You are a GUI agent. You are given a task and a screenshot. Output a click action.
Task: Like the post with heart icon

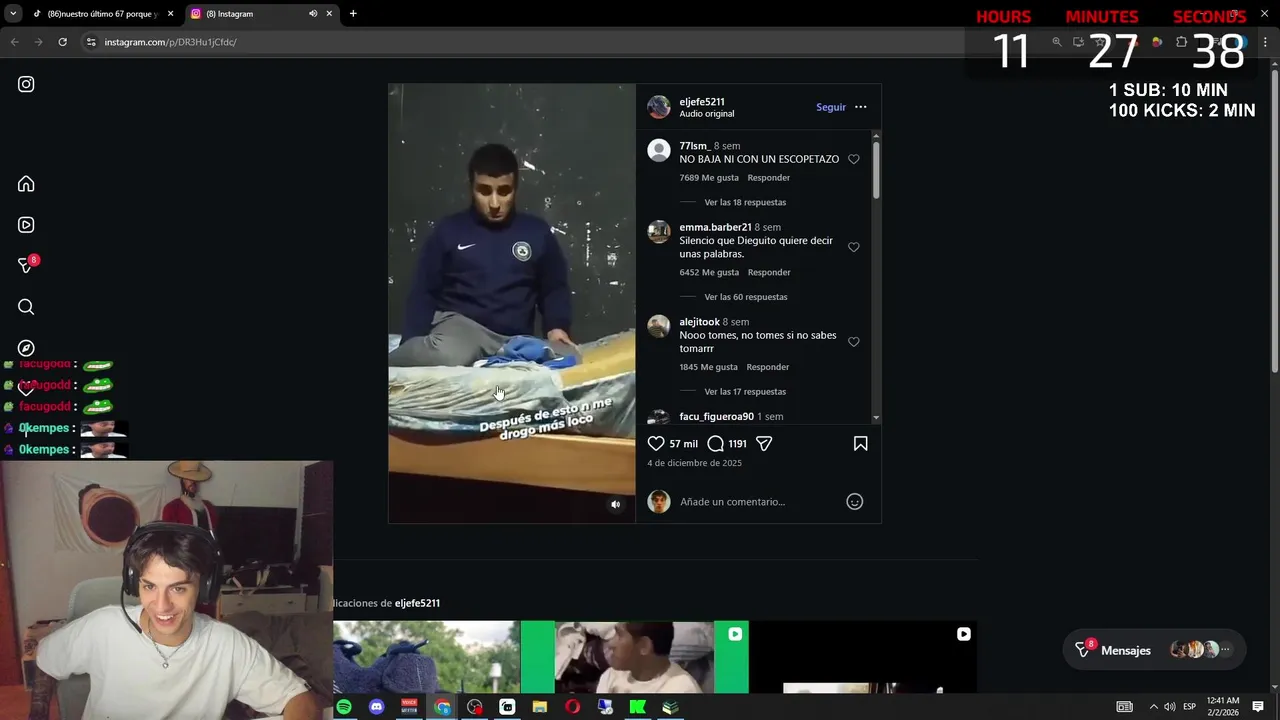(x=656, y=443)
